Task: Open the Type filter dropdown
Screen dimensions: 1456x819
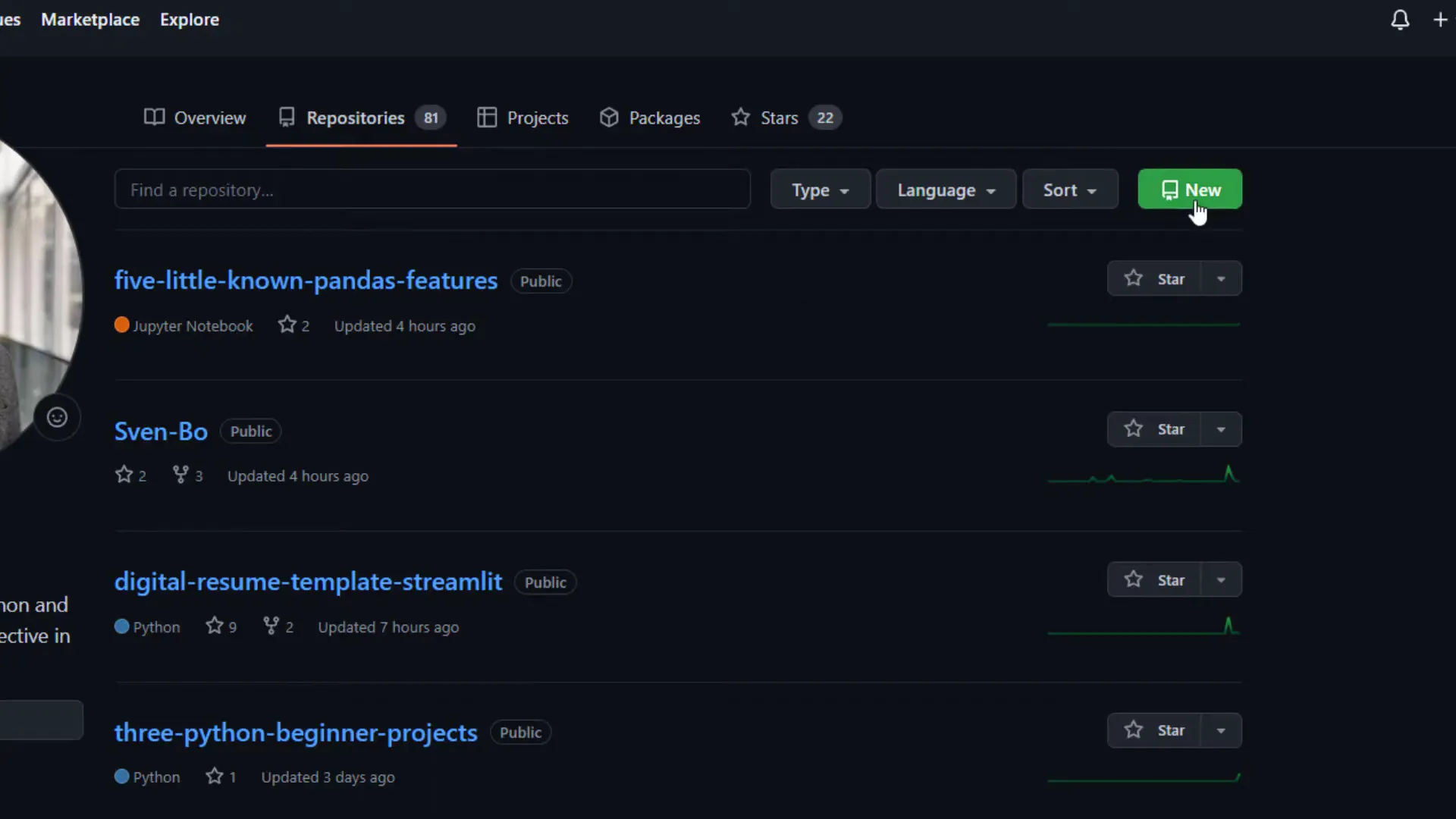Action: [x=820, y=190]
